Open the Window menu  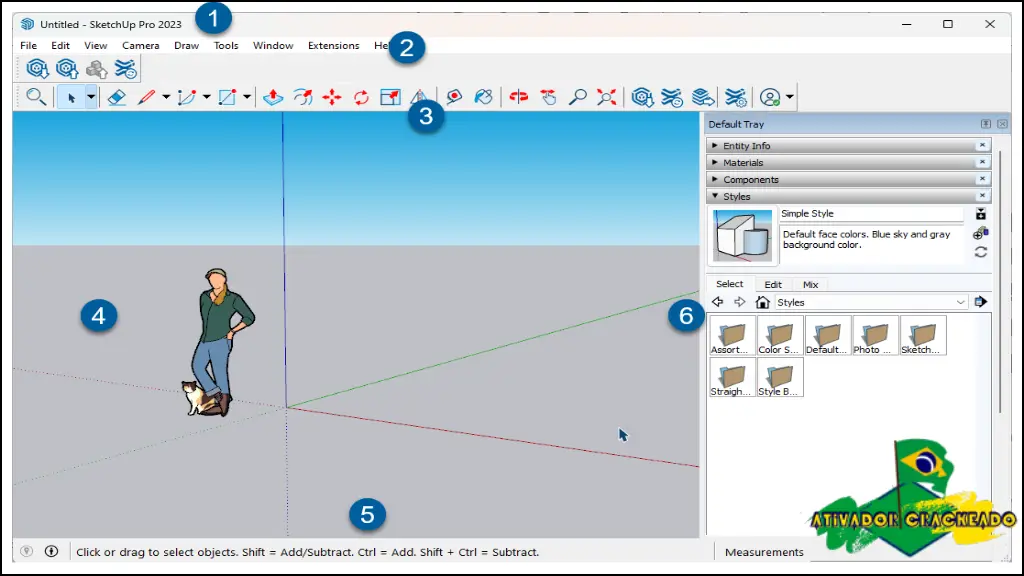(x=273, y=46)
